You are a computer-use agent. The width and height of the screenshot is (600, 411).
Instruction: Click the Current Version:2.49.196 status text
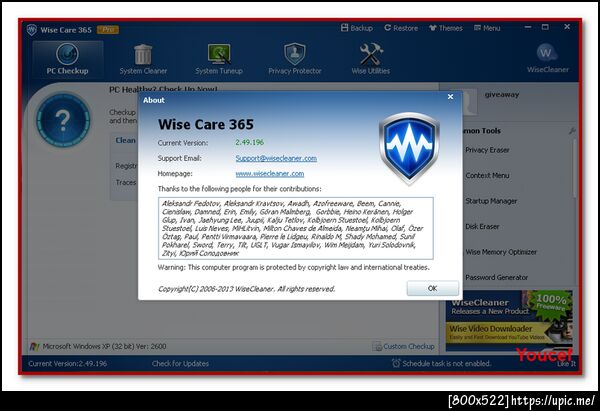point(68,364)
